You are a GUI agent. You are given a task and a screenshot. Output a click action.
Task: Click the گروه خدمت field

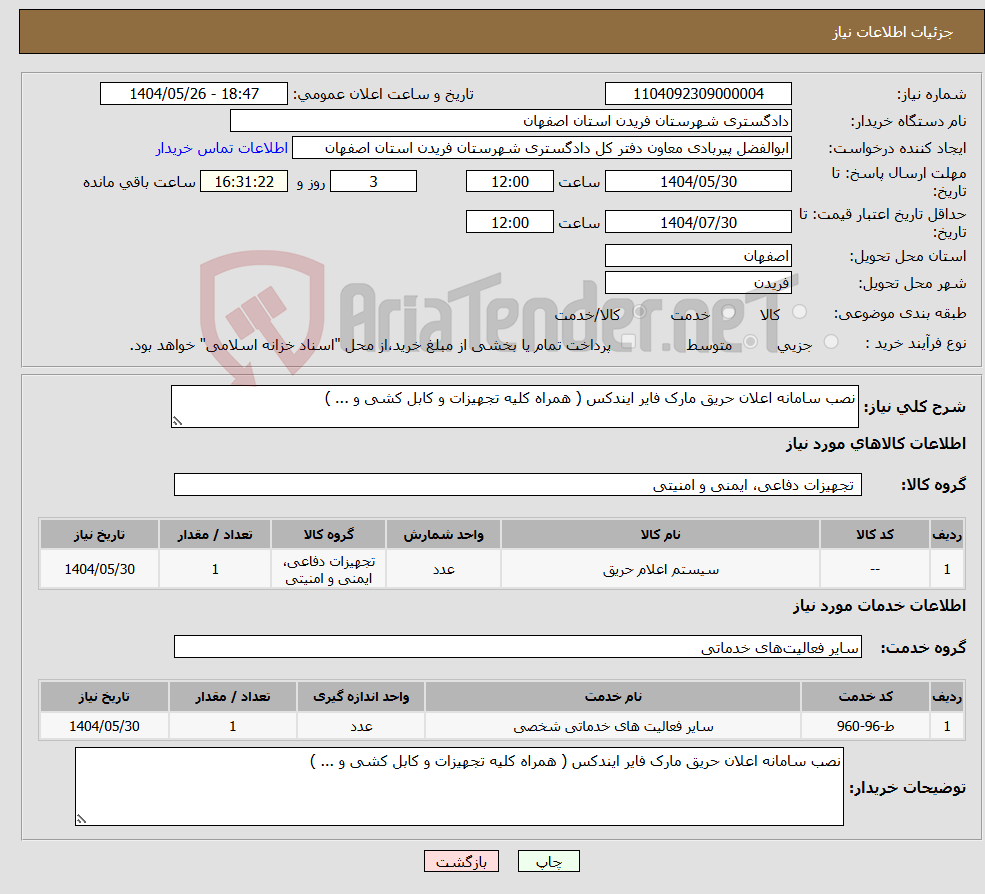tap(518, 646)
